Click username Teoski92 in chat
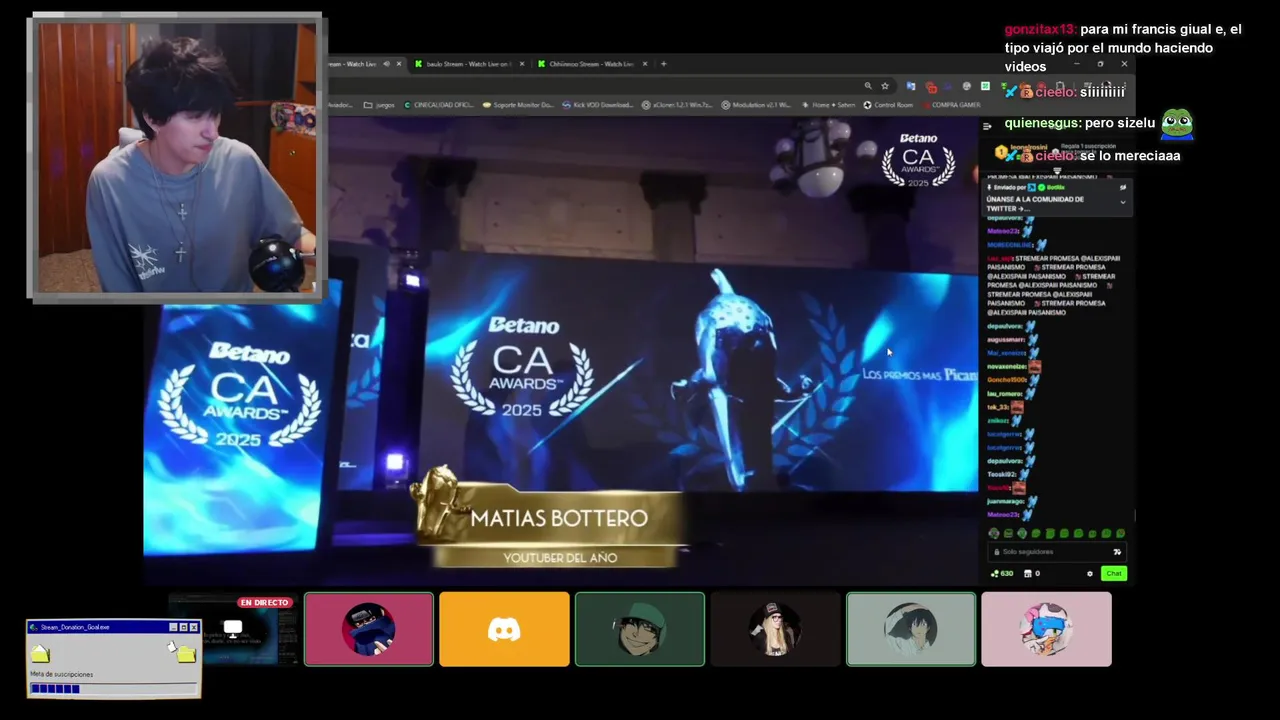Viewport: 1280px width, 720px height. tap(1001, 474)
